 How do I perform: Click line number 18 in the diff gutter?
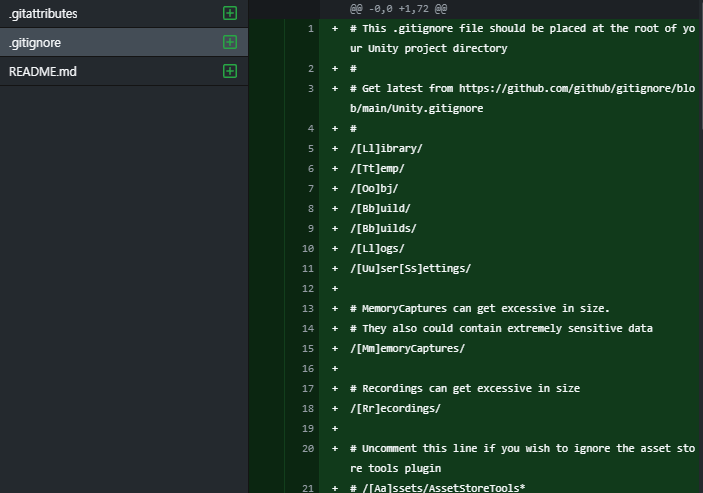click(x=308, y=409)
